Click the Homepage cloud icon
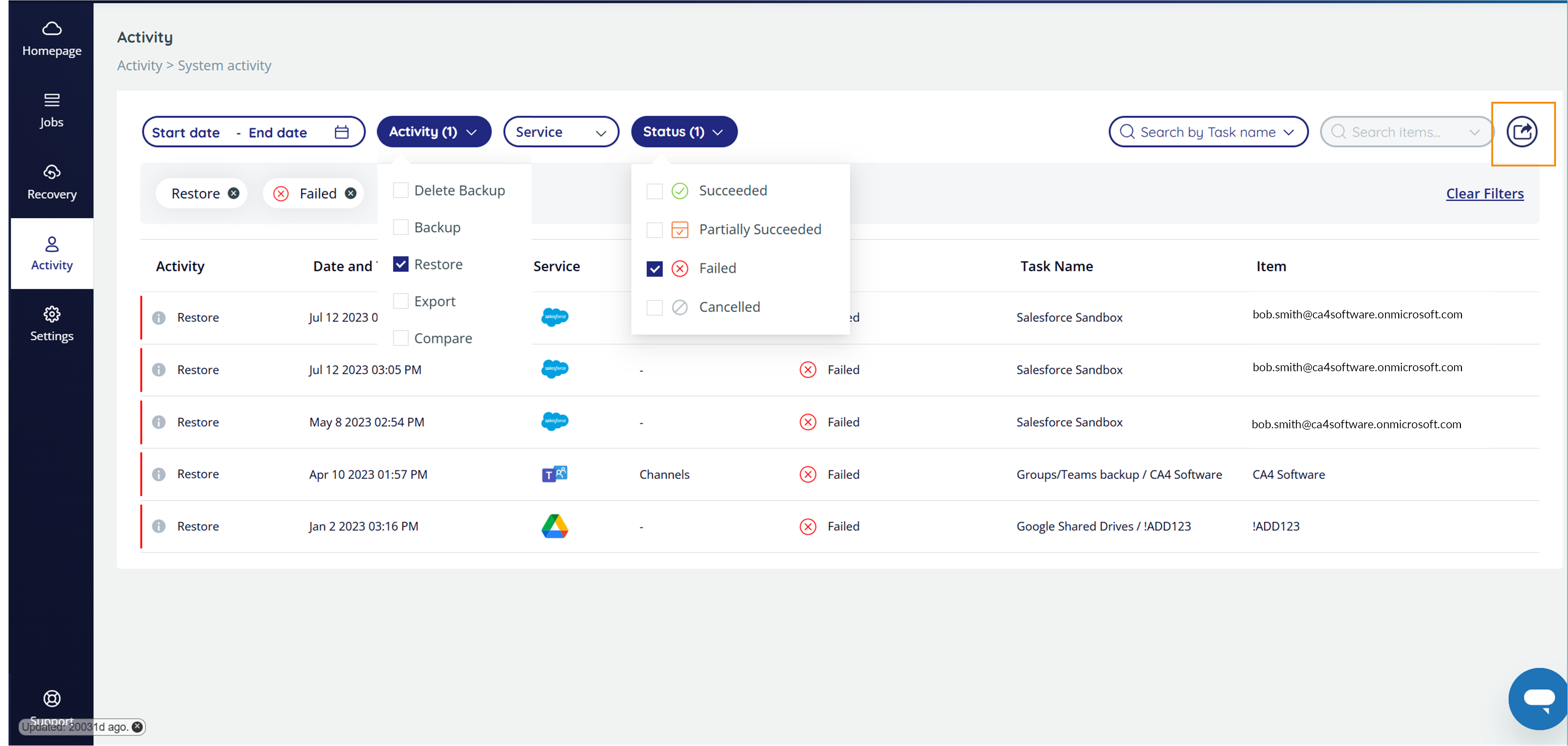 52,29
